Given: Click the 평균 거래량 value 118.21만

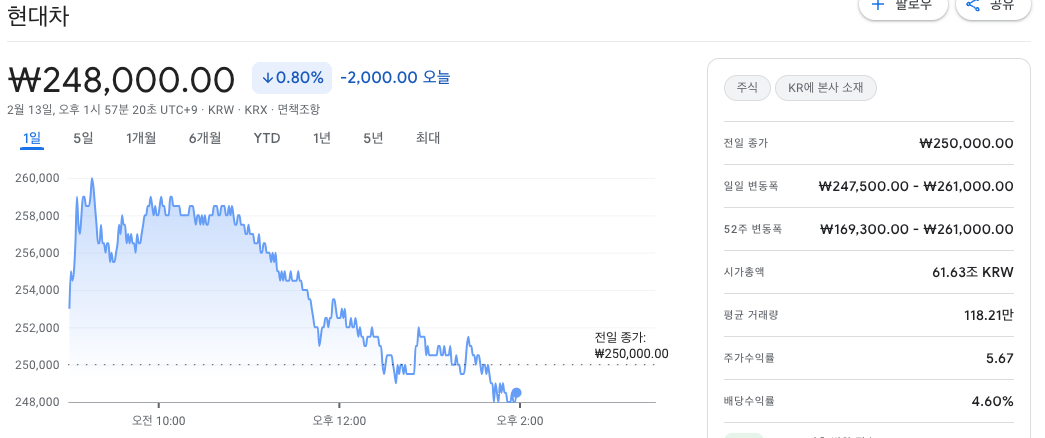Looking at the screenshot, I should coord(988,315).
